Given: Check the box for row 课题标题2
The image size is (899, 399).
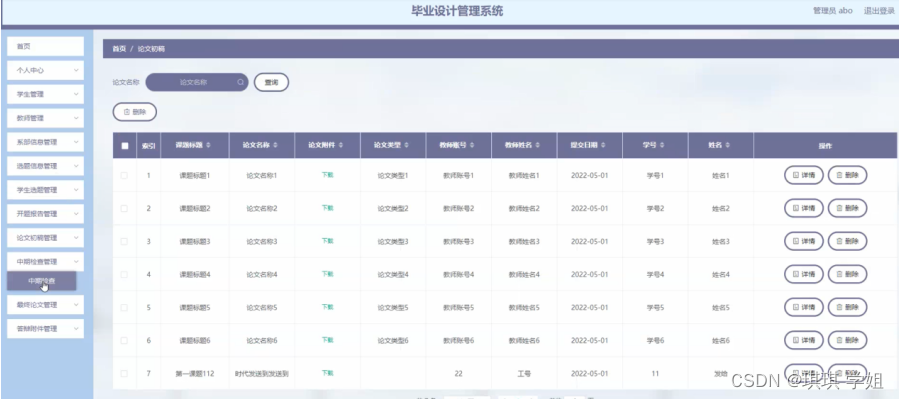Looking at the screenshot, I should point(124,208).
